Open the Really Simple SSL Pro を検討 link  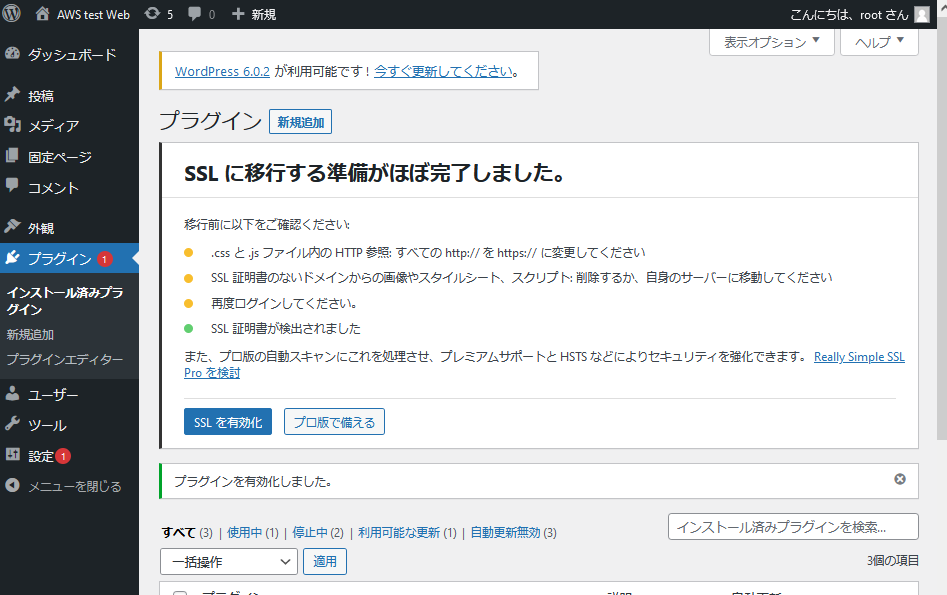(859, 357)
